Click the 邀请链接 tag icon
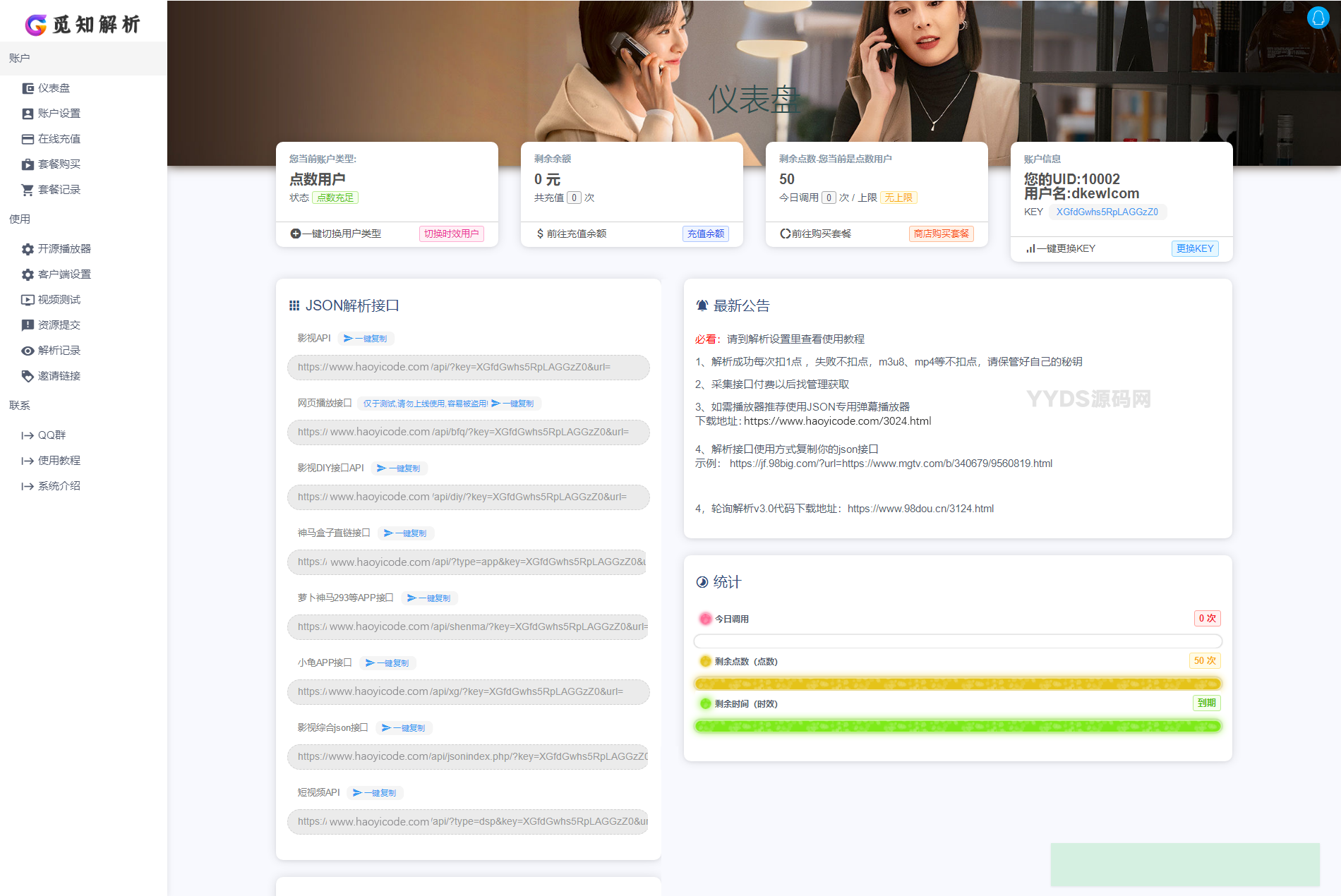Screen dimensions: 1341x896 [28, 376]
